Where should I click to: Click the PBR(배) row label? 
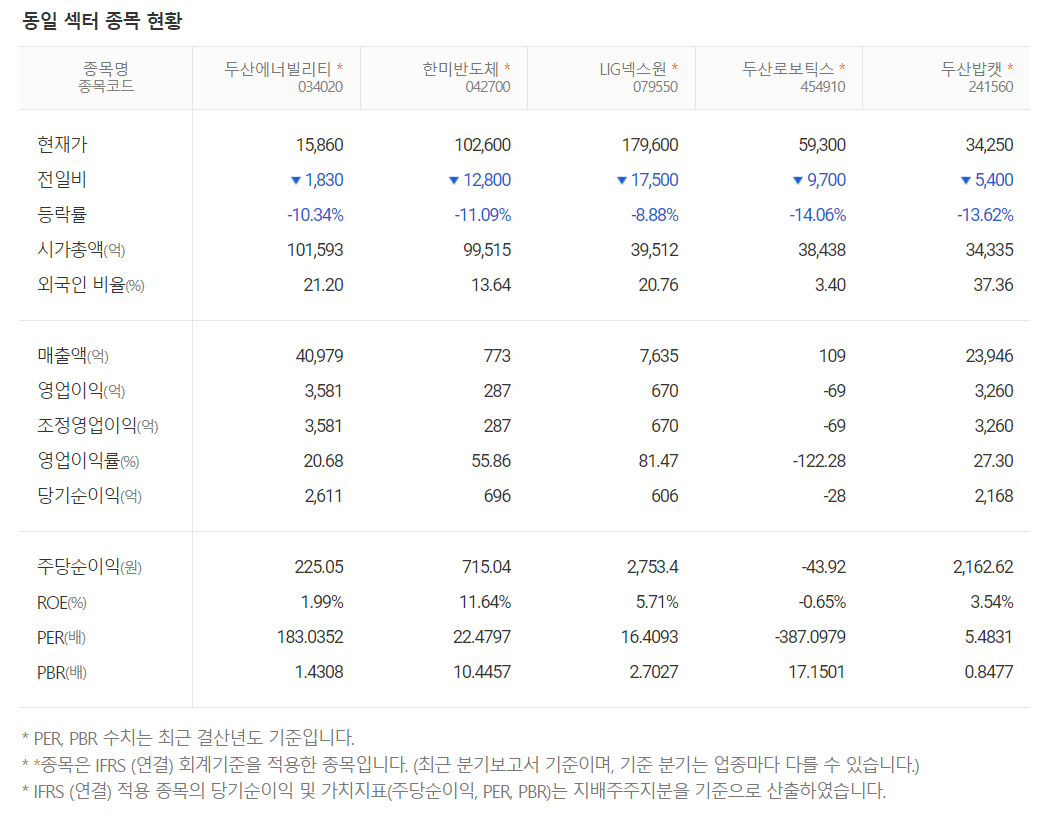tap(62, 673)
